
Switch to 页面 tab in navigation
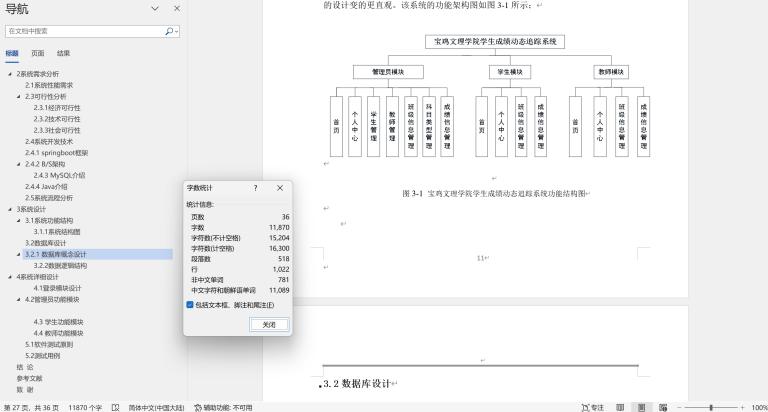[38, 53]
